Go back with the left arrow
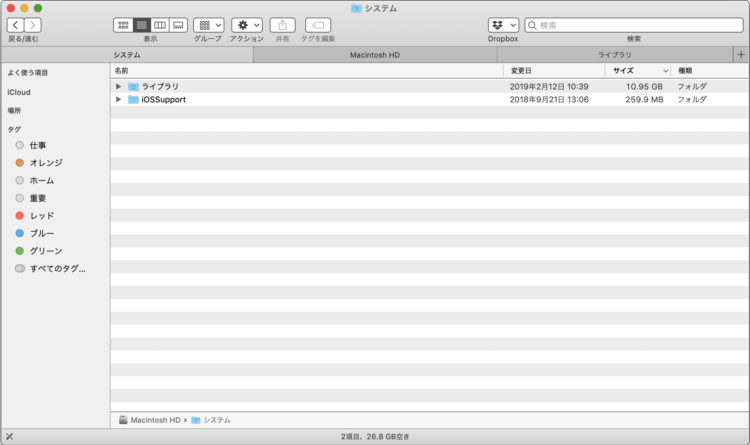This screenshot has width=750, height=445. click(15, 25)
